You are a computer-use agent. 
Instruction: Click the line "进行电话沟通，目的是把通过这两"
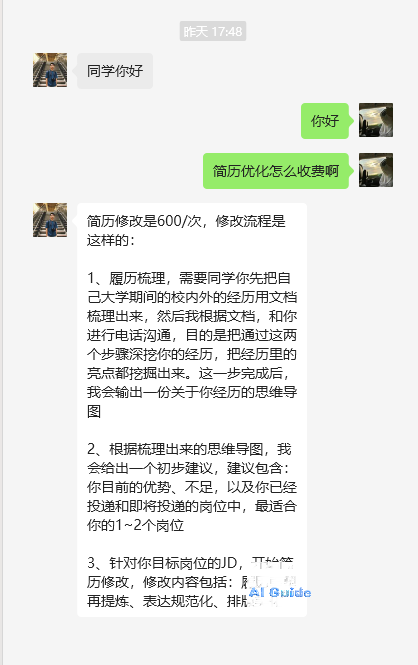tap(192, 335)
